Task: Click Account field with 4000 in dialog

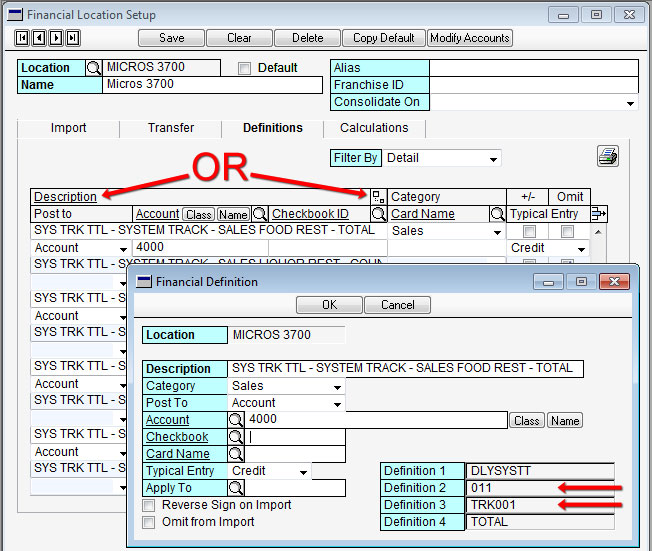Action: click(x=376, y=420)
